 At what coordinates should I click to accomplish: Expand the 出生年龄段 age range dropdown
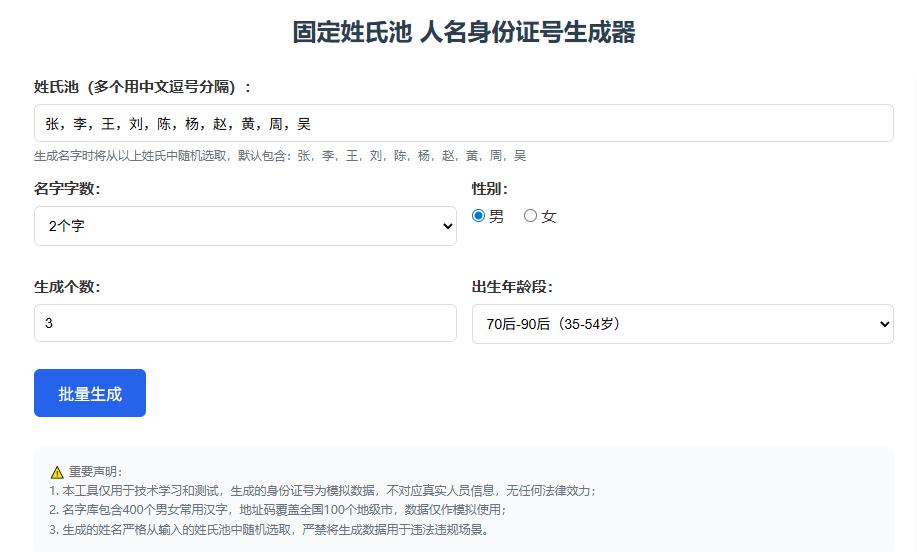tap(682, 324)
